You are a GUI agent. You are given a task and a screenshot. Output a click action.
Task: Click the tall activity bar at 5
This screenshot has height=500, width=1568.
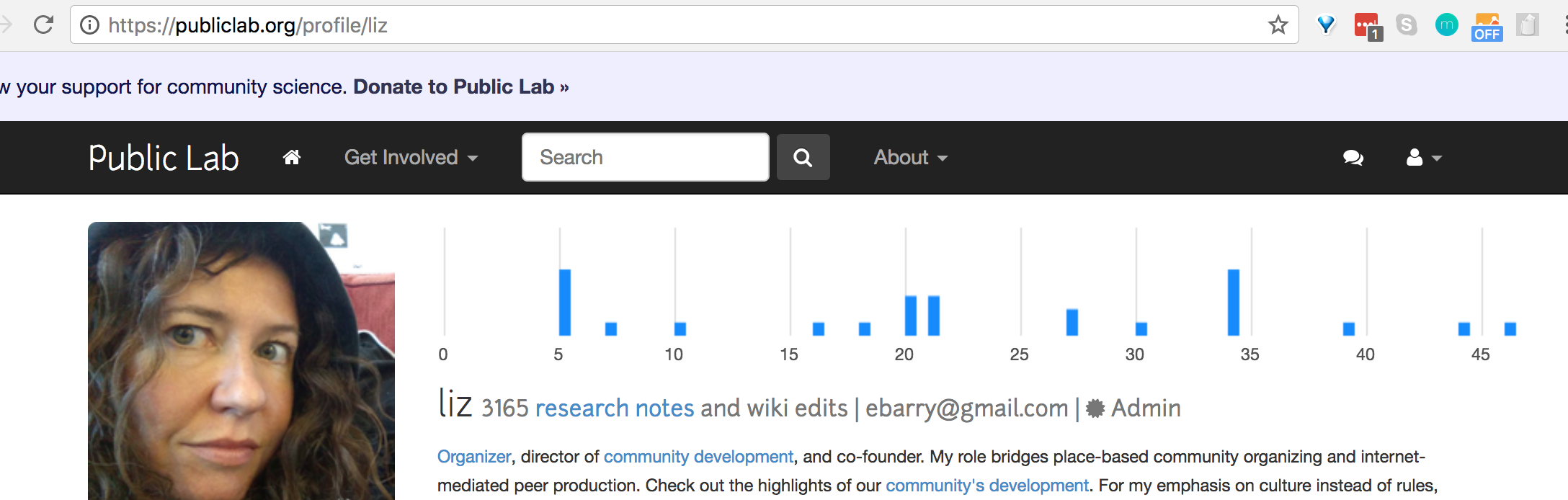point(565,302)
